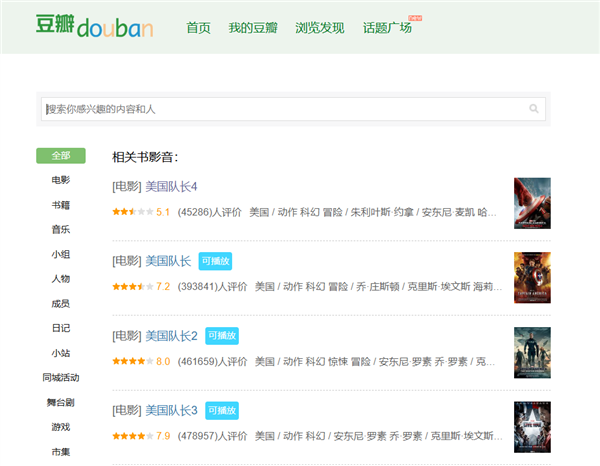Filter results by 市集
Screen dimensions: 600x466
pos(61,452)
